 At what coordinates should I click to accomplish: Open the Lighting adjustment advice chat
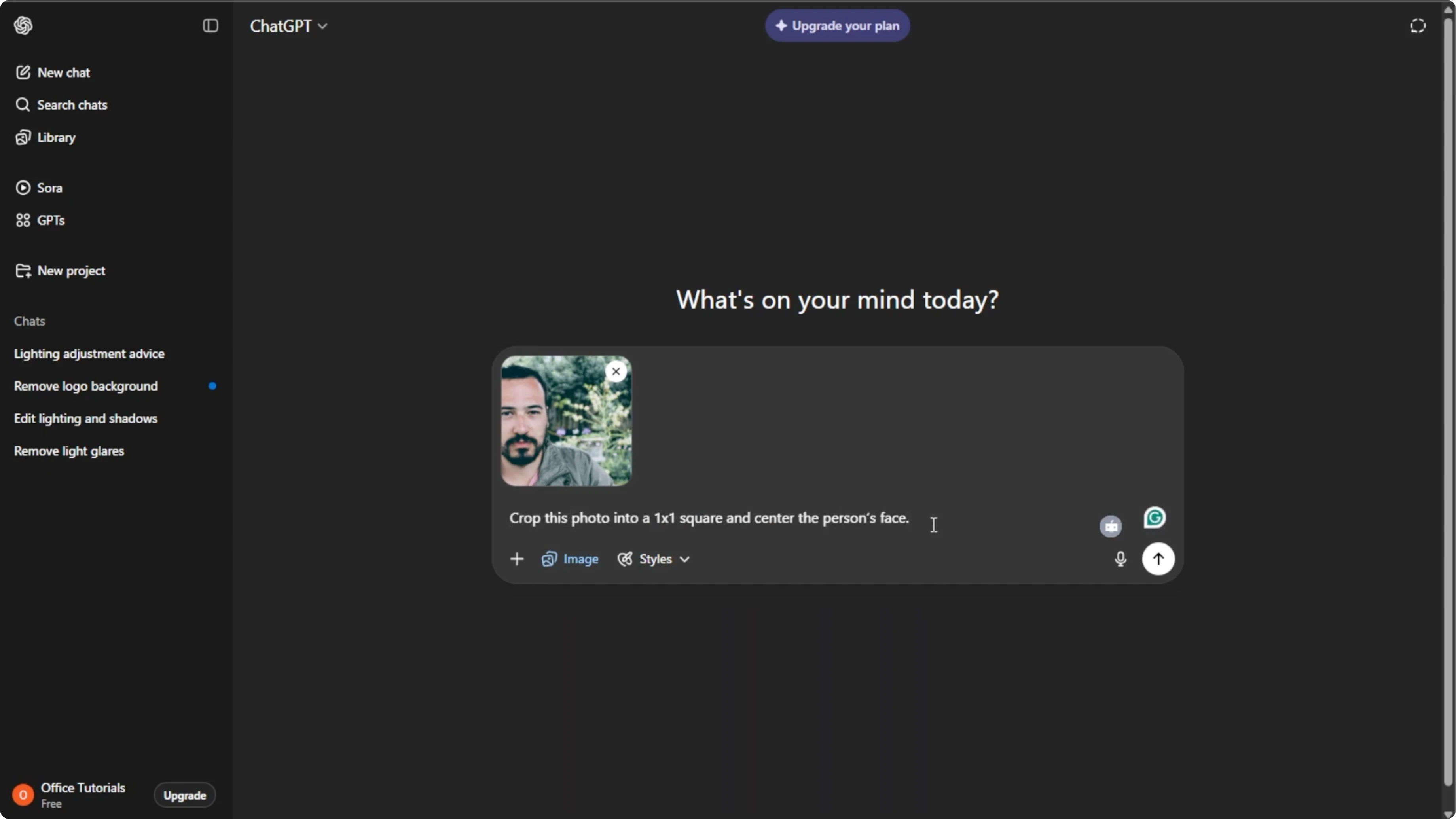pos(89,354)
